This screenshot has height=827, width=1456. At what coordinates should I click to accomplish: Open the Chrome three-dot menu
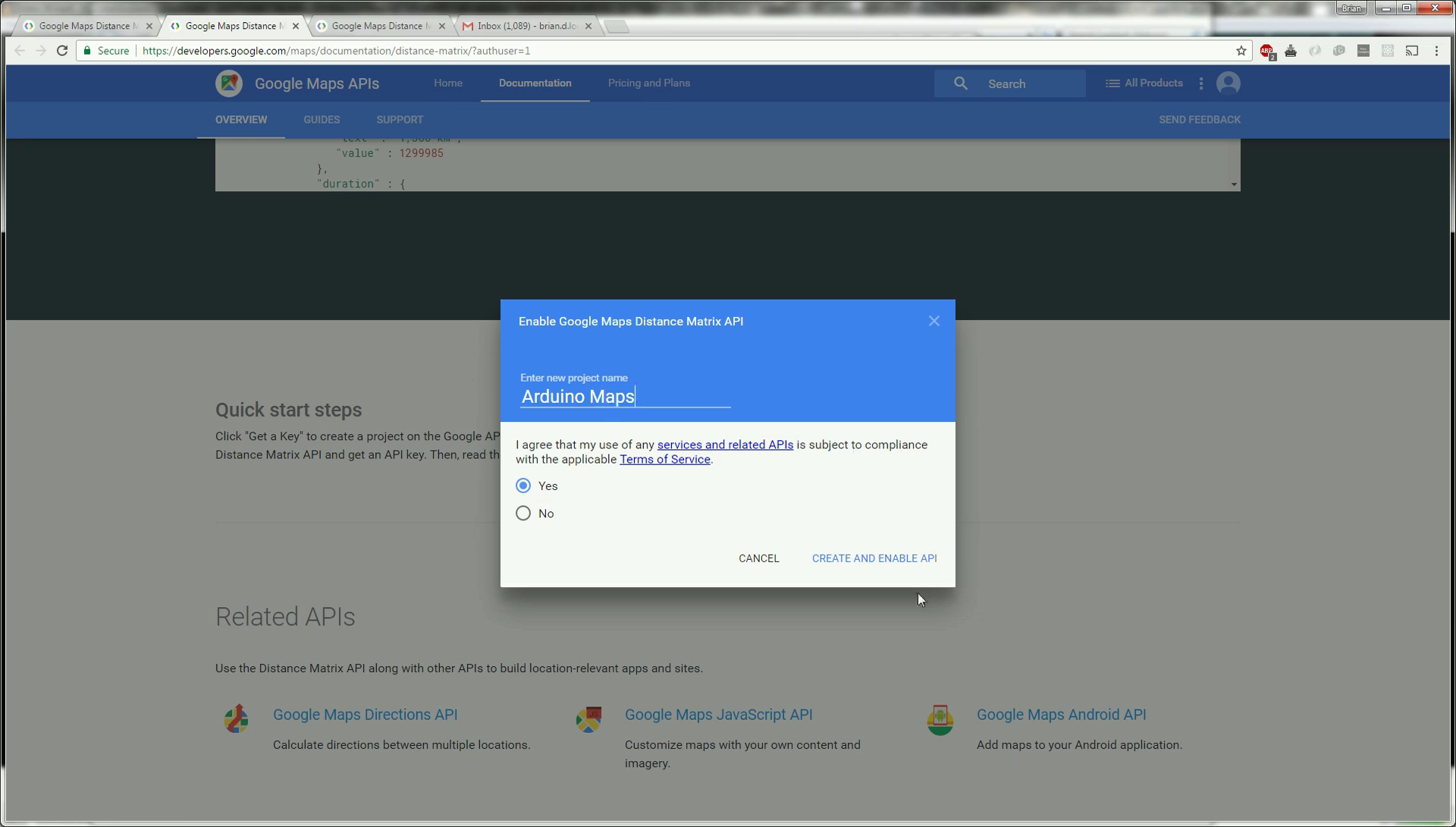point(1436,51)
